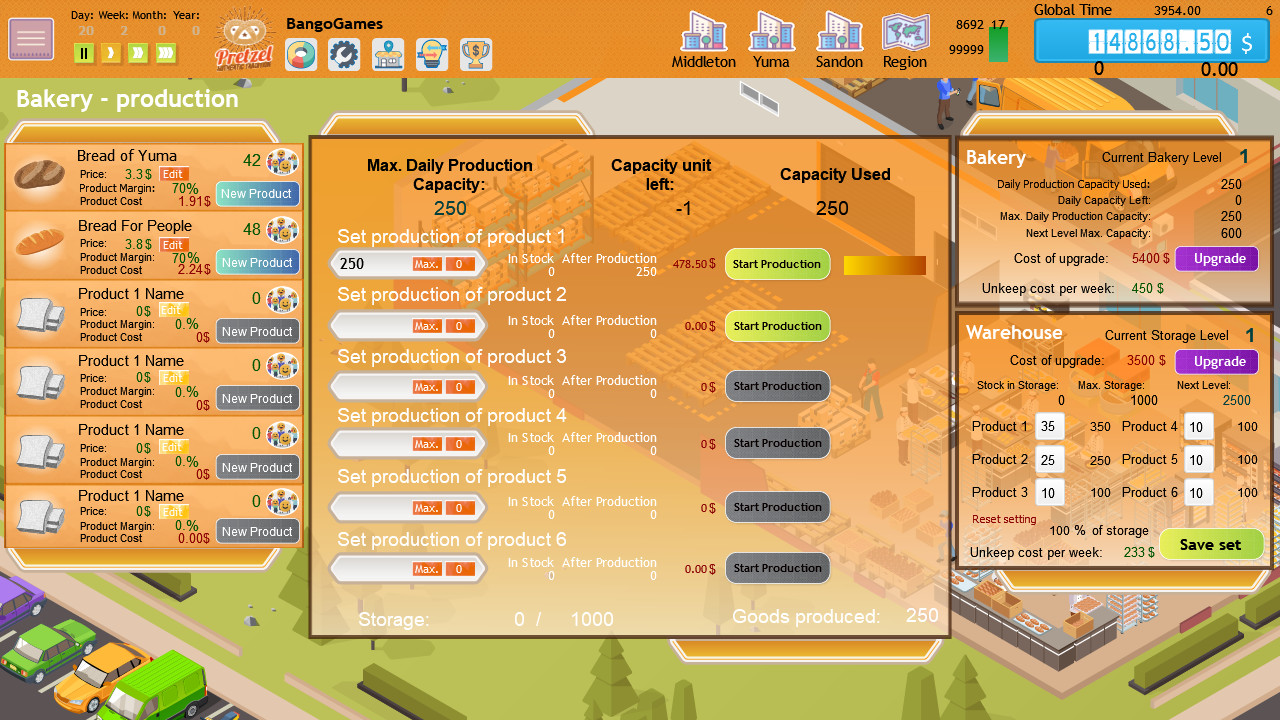Click product 1 production progress bar
This screenshot has width=1280, height=720.
[x=884, y=265]
